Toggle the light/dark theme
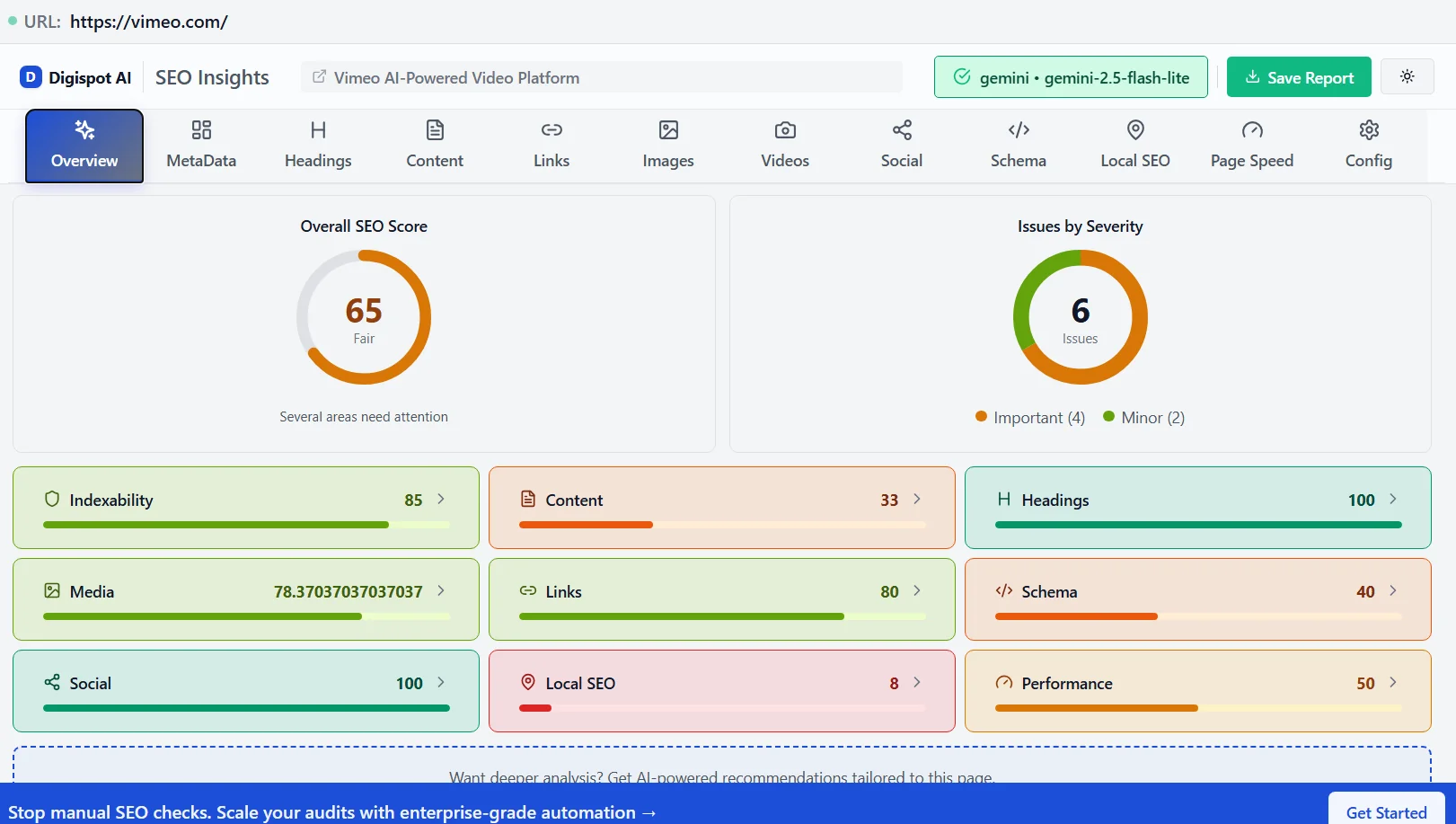Screen dimensions: 1456x824 click(x=1407, y=76)
